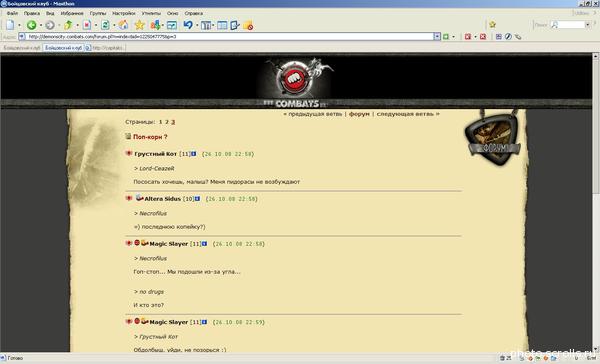Open the Настройки menu
Screen dimensions: 600x364
[124, 13]
